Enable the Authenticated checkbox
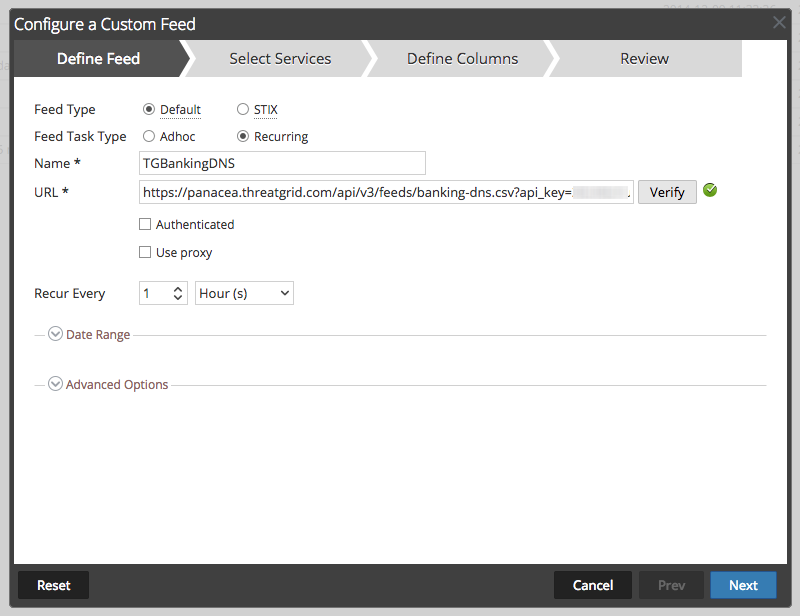Screen dimensions: 800x616 coord(146,225)
